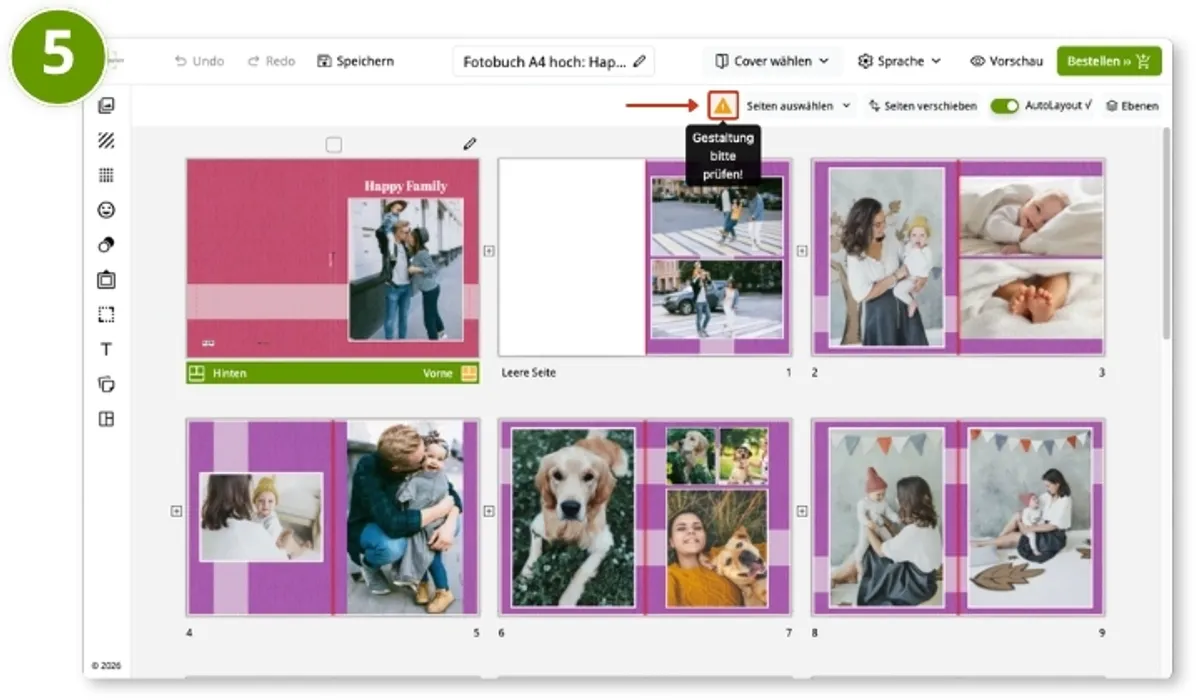Select the girl with dog selfie on page 7
Viewport: 1200px width, 700px height.
(717, 548)
